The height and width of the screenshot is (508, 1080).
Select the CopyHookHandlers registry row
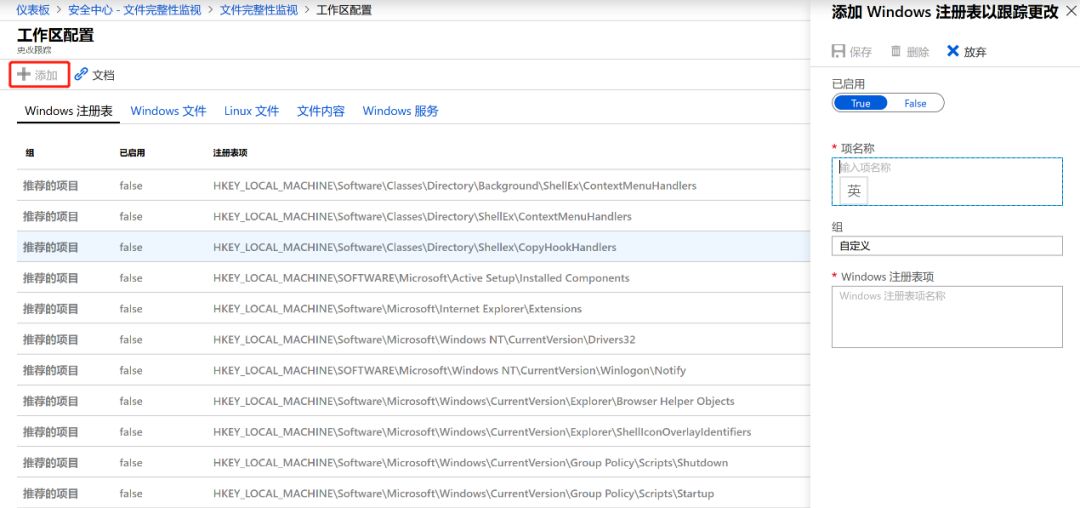click(414, 247)
